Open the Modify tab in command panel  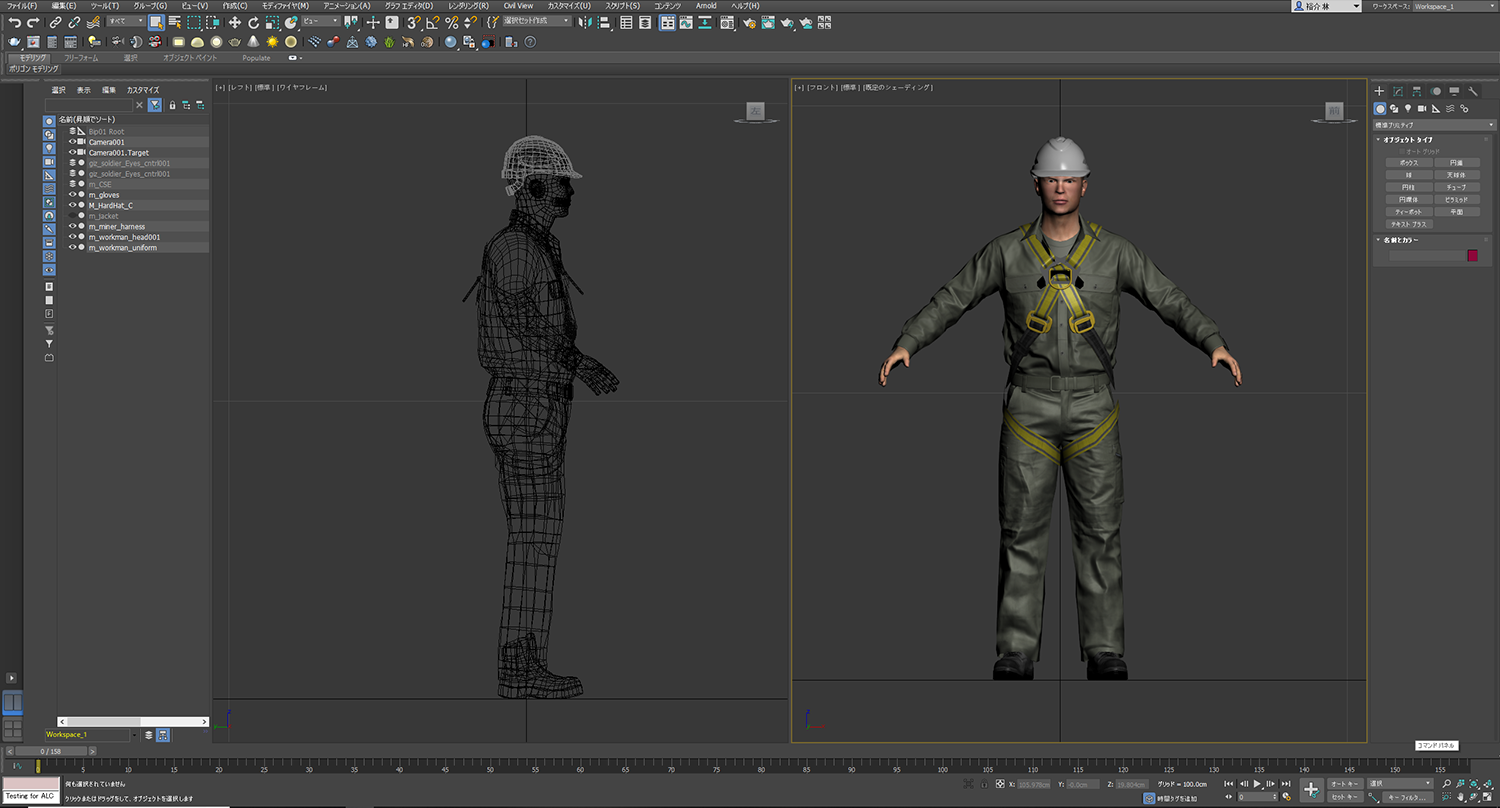(1398, 91)
